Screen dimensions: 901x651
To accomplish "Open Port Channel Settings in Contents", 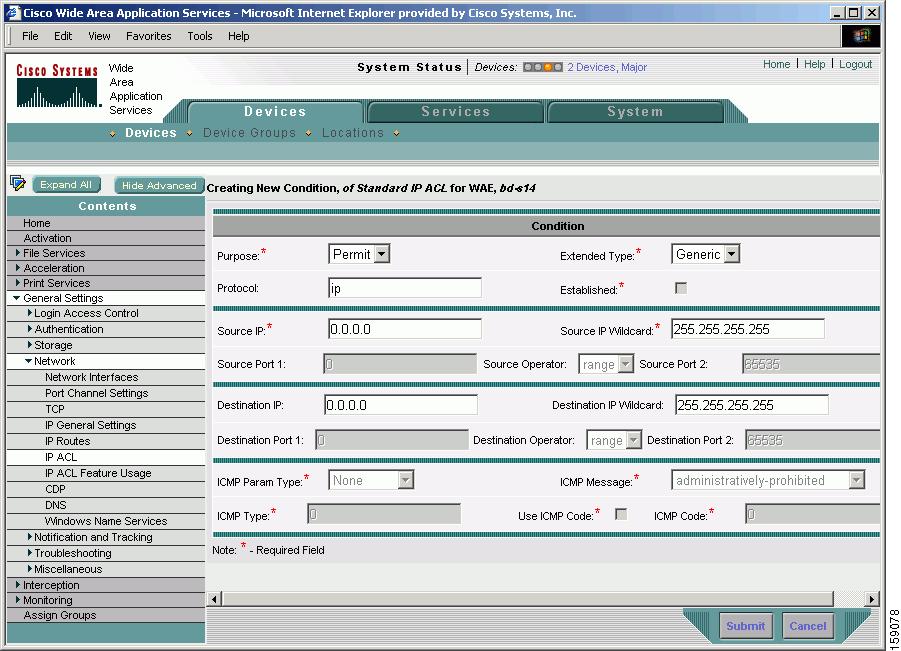I will coord(97,393).
